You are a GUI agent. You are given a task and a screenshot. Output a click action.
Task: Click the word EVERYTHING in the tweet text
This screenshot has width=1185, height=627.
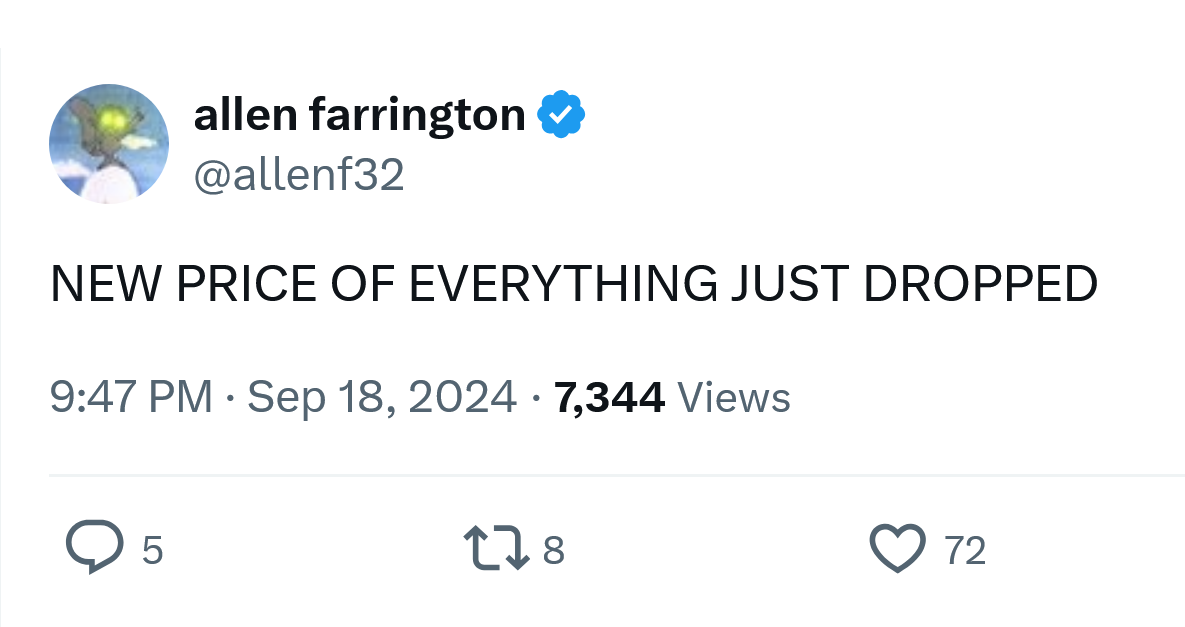tap(562, 285)
